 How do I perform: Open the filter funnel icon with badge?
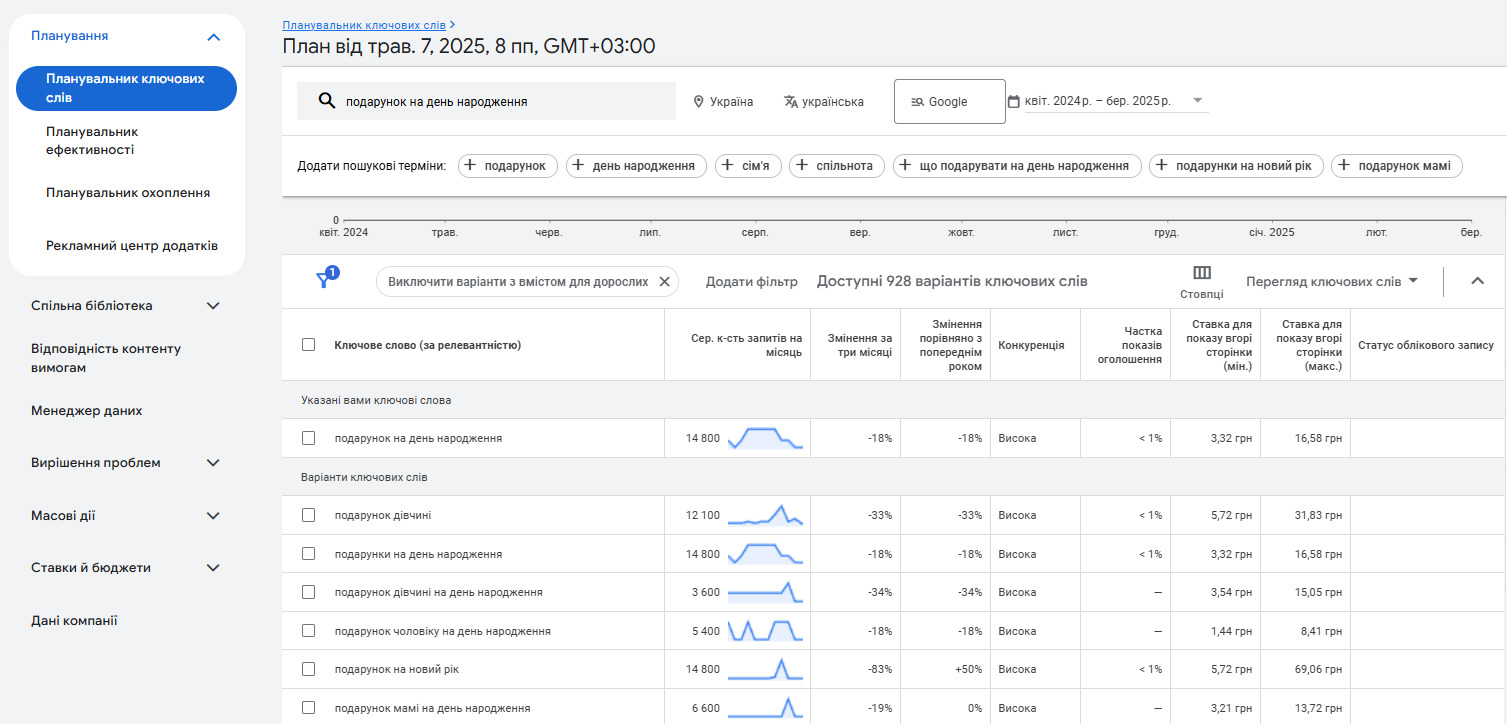click(326, 279)
